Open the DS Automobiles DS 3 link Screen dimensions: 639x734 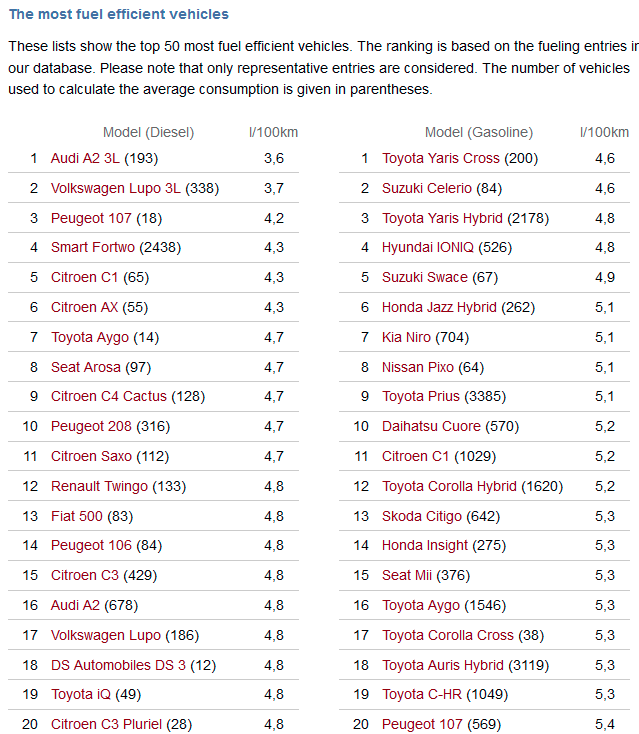pos(118,665)
